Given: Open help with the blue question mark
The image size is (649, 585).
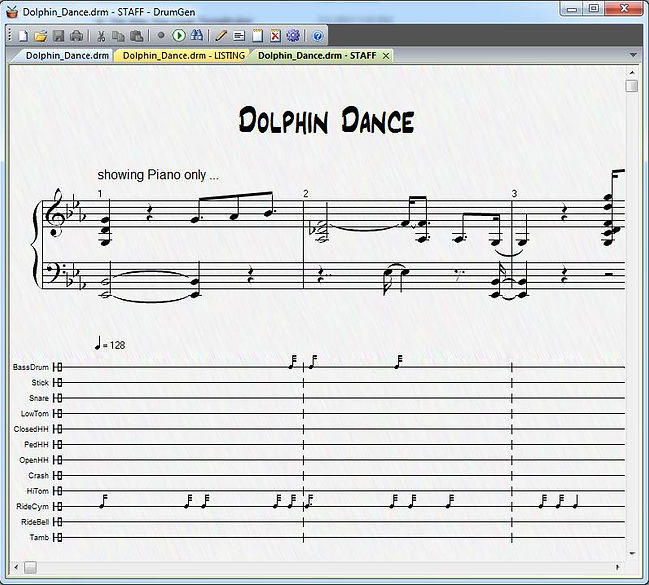Looking at the screenshot, I should [317, 36].
